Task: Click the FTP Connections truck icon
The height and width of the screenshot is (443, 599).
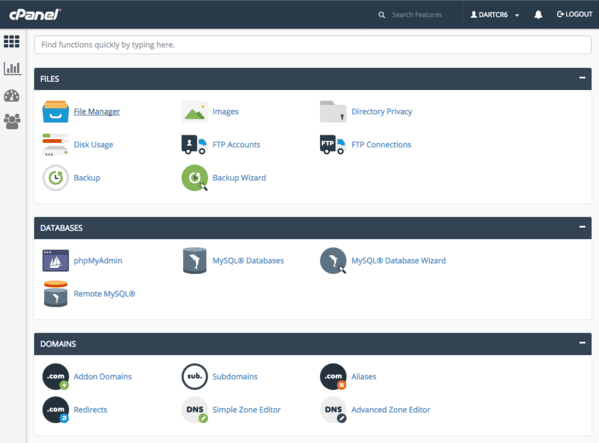Action: (x=332, y=144)
